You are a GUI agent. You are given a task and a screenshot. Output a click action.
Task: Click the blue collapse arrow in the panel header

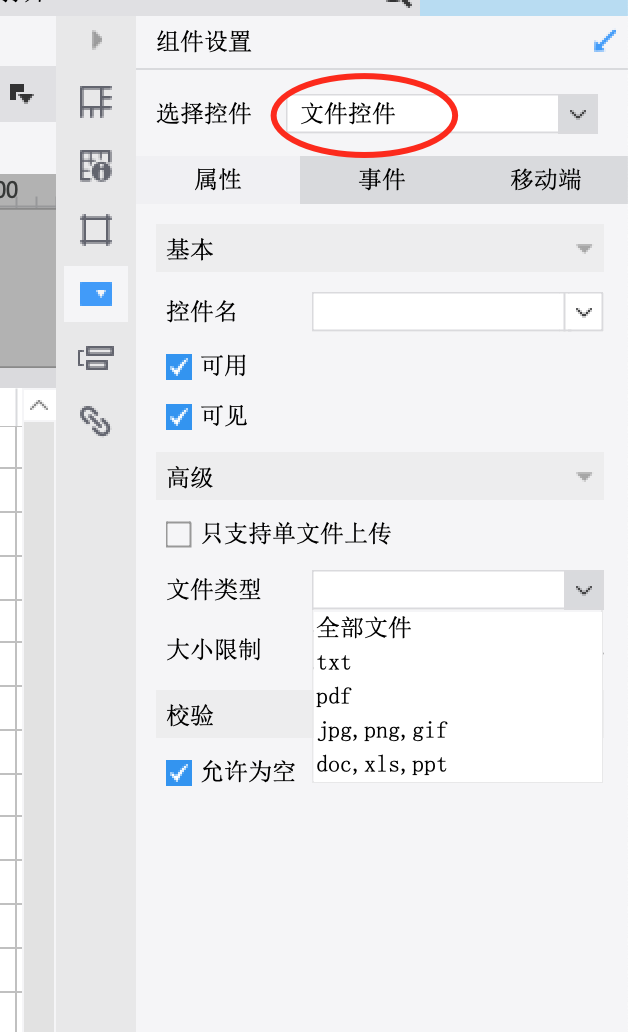click(604, 41)
